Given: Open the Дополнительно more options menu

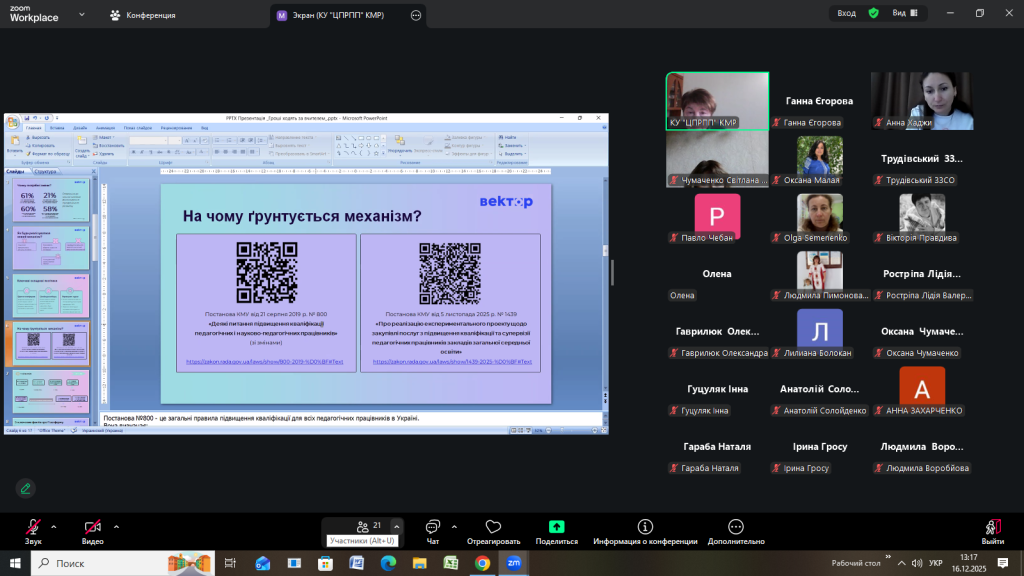Looking at the screenshot, I should pos(735,528).
